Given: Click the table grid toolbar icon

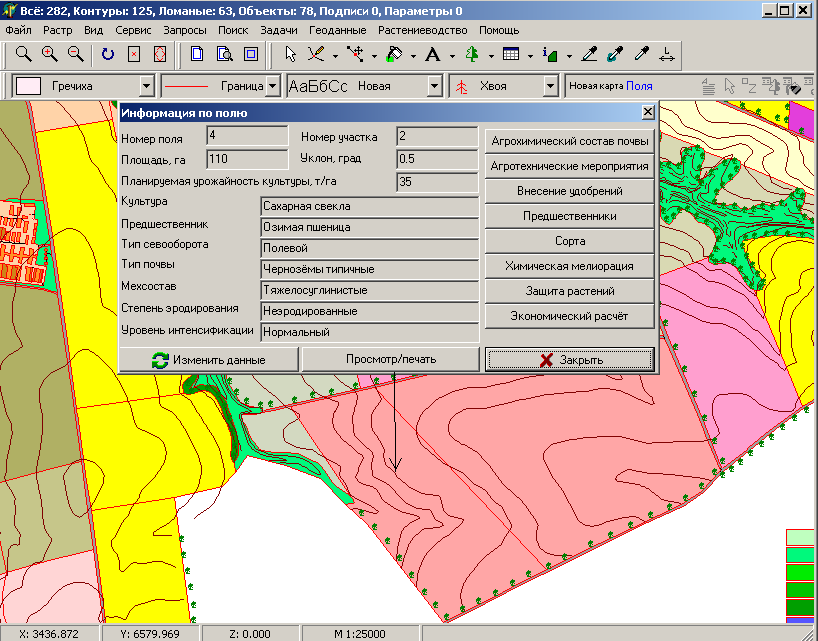Looking at the screenshot, I should tap(510, 54).
